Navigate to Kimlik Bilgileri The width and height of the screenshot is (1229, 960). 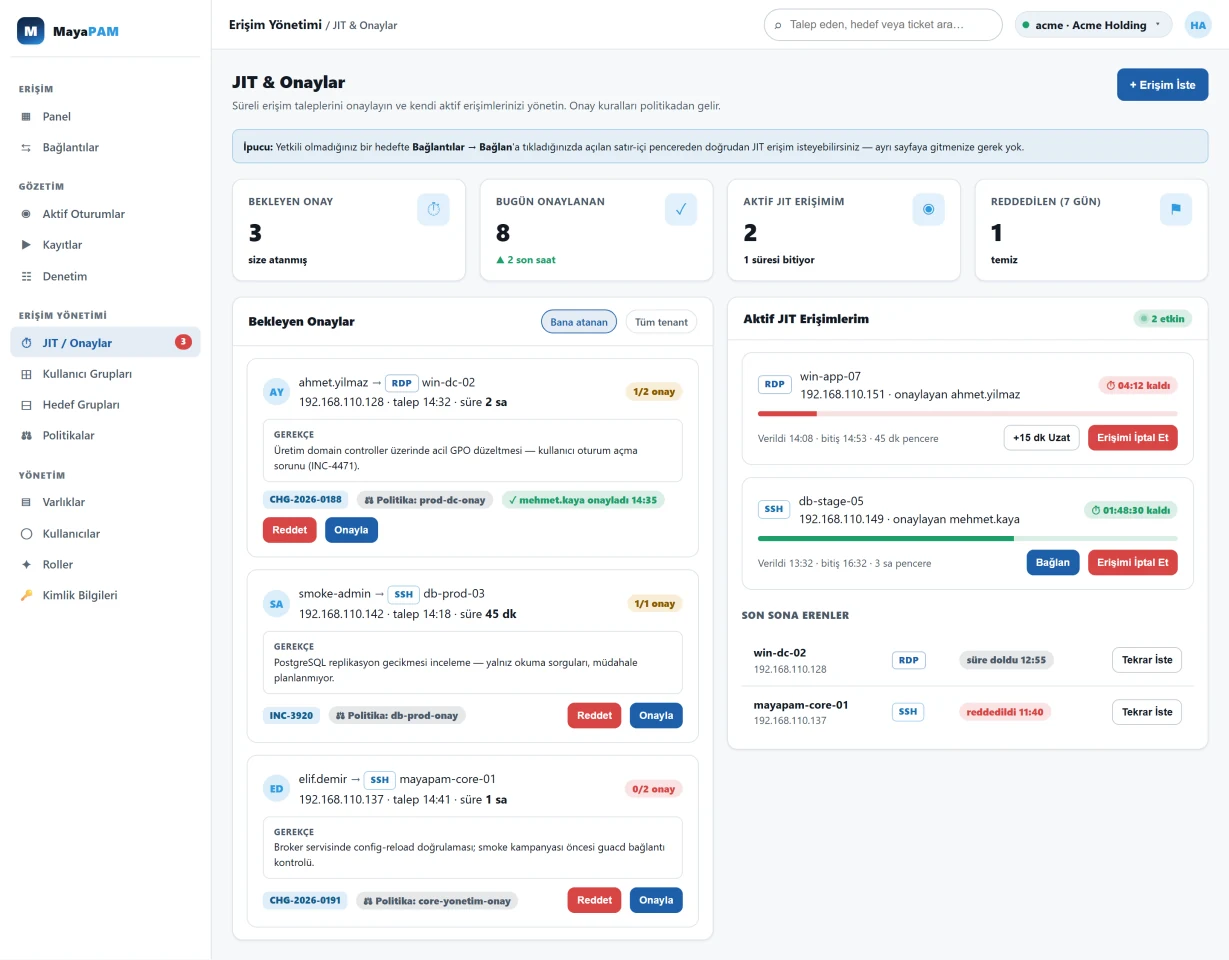click(106, 595)
